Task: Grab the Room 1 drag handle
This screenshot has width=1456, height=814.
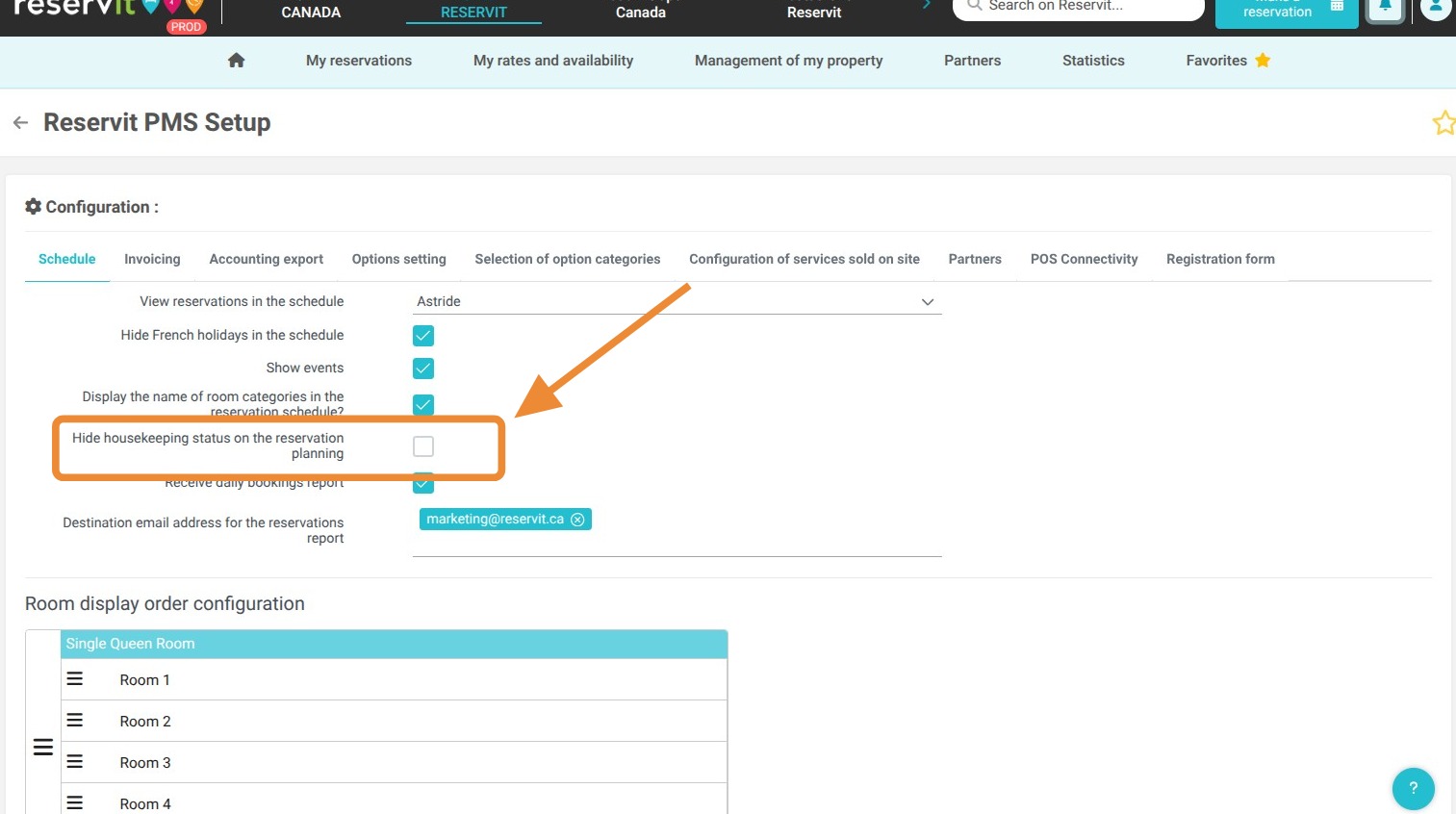Action: [x=74, y=679]
